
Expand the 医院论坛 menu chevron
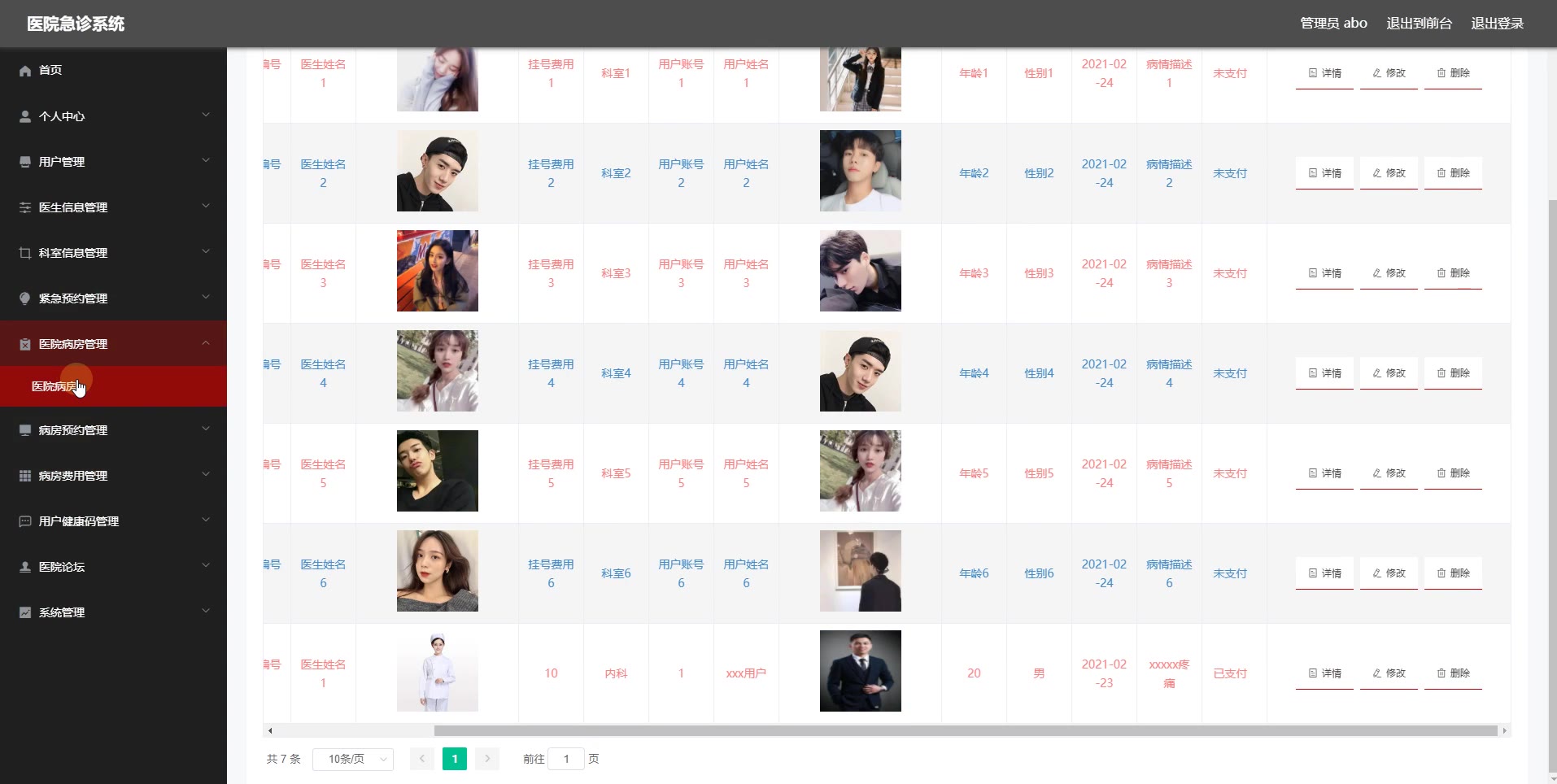point(206,566)
